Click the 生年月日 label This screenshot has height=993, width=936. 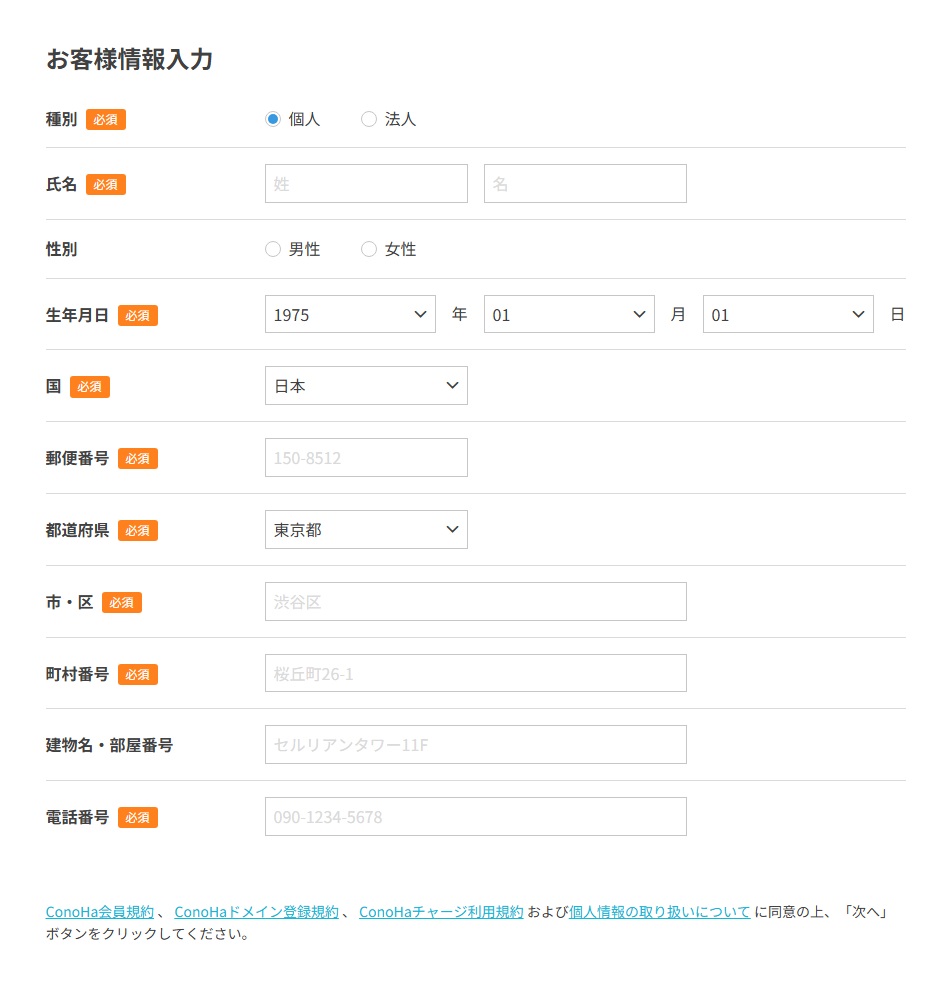coord(77,315)
